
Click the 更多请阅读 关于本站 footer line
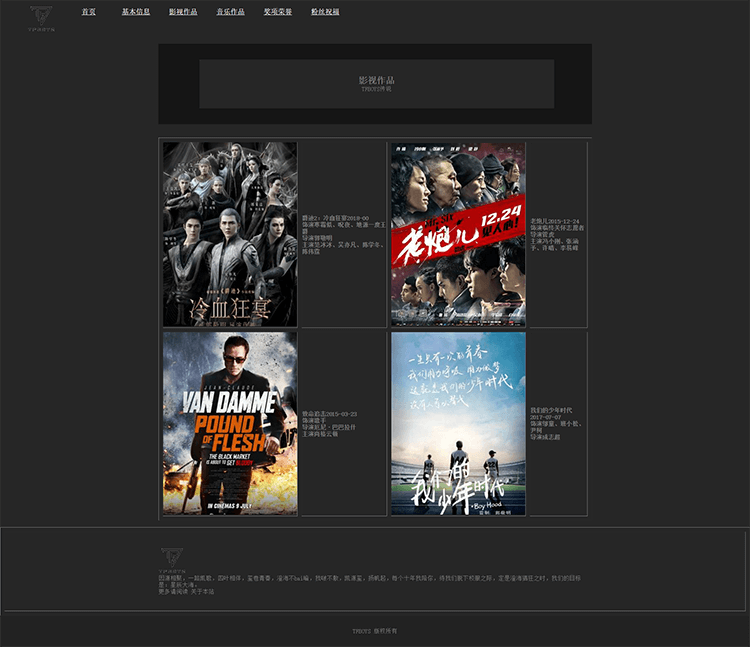(187, 592)
